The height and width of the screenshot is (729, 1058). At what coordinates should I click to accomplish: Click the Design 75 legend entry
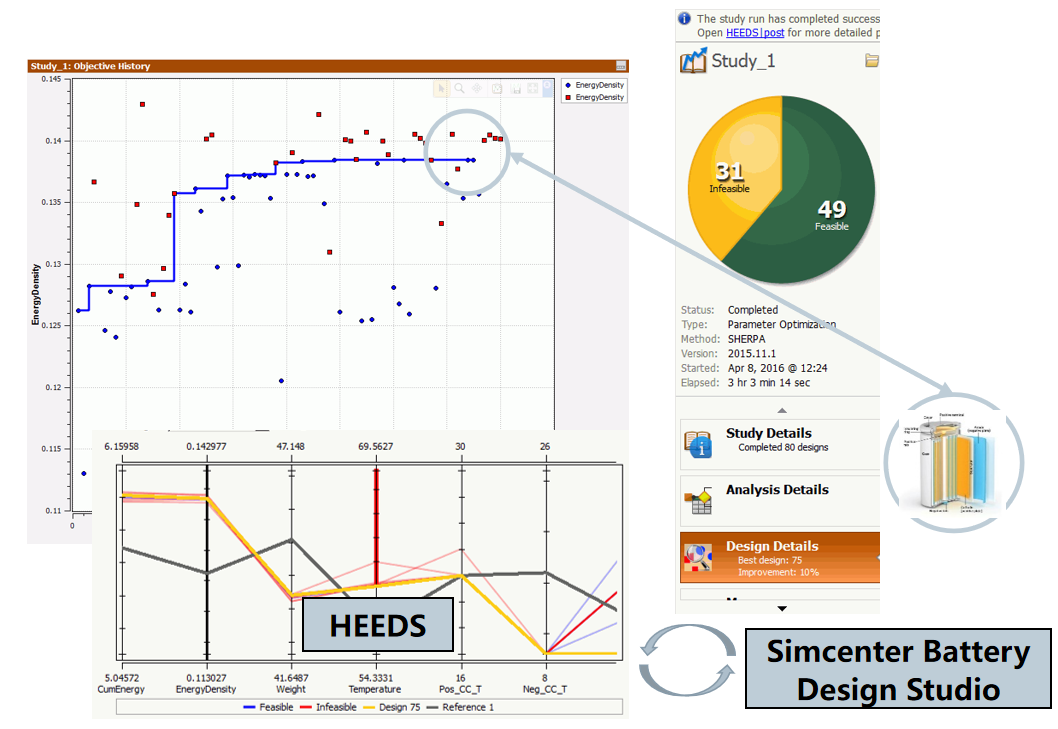pyautogui.click(x=391, y=707)
